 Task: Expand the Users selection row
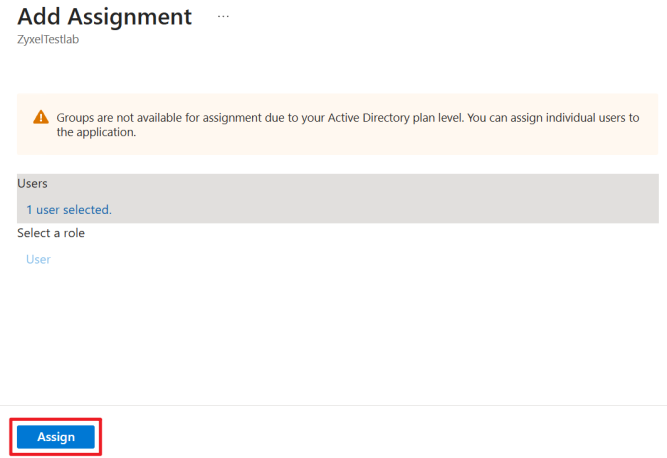pyautogui.click(x=337, y=198)
